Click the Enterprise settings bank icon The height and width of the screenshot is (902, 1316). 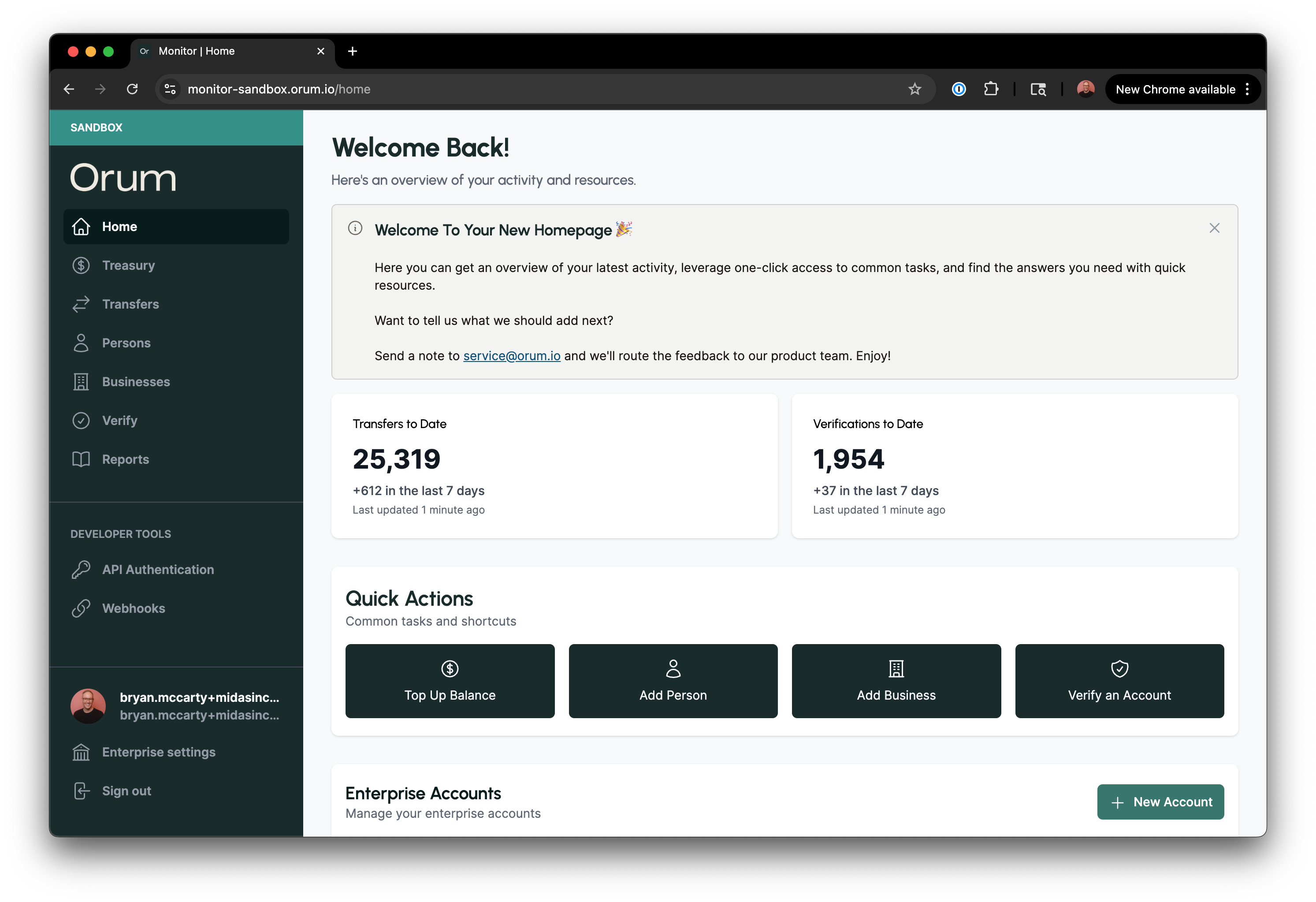[x=81, y=752]
